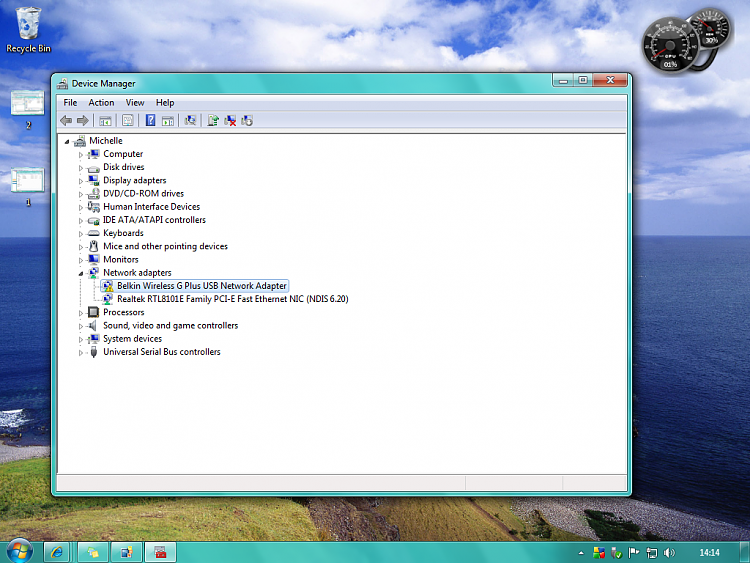
Task: Go forward with the toolbar Forward arrow
Action: coord(83,121)
